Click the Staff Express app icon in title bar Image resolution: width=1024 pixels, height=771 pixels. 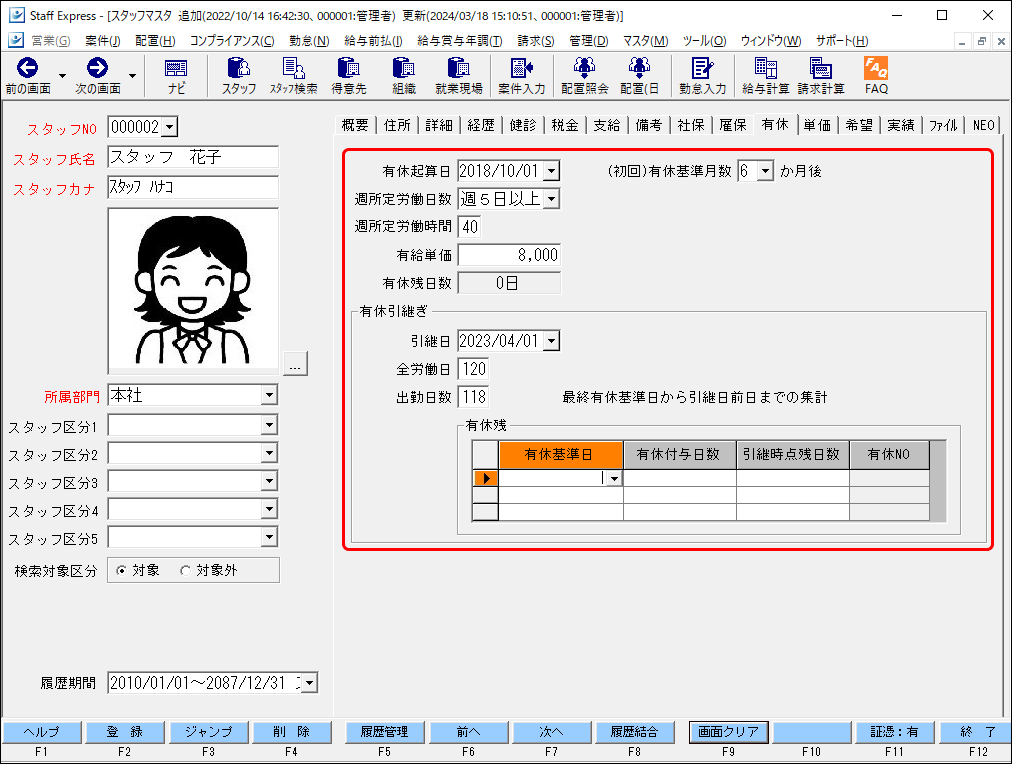[16, 15]
